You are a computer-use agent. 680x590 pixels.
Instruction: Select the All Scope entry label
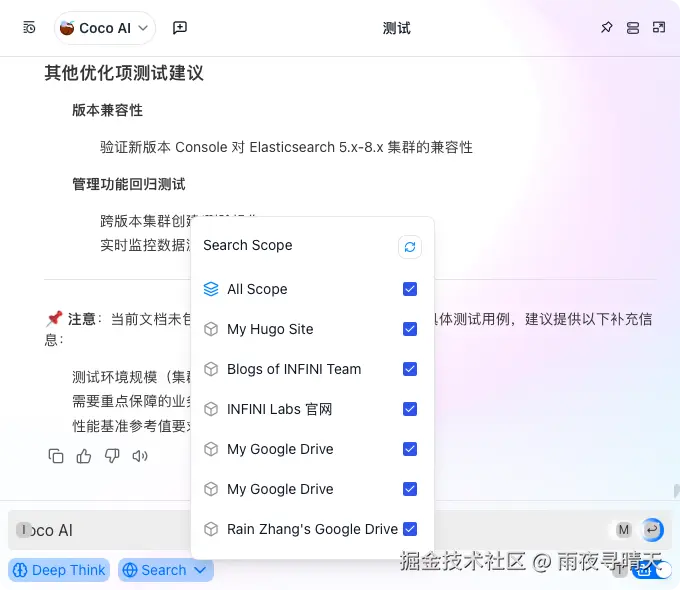tap(257, 289)
